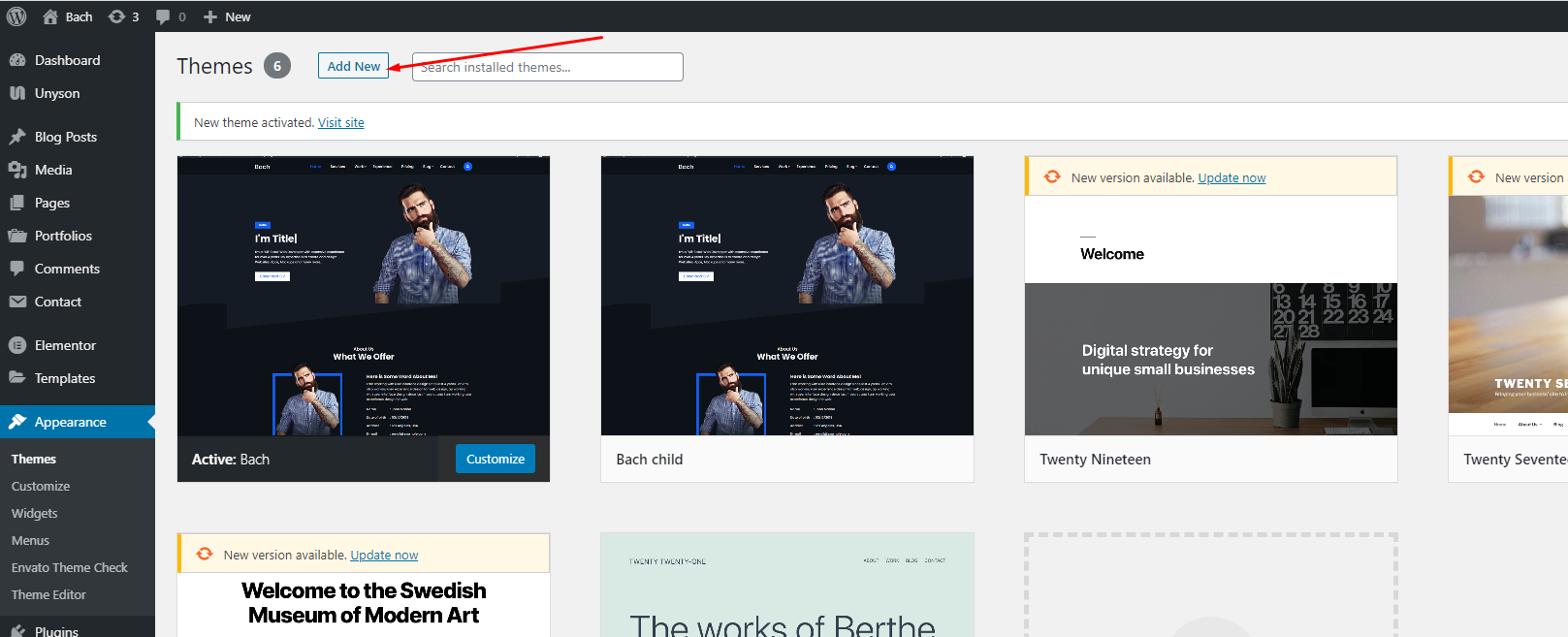1568x637 pixels.
Task: Open the Bach child theme screenshot
Action: (x=787, y=296)
